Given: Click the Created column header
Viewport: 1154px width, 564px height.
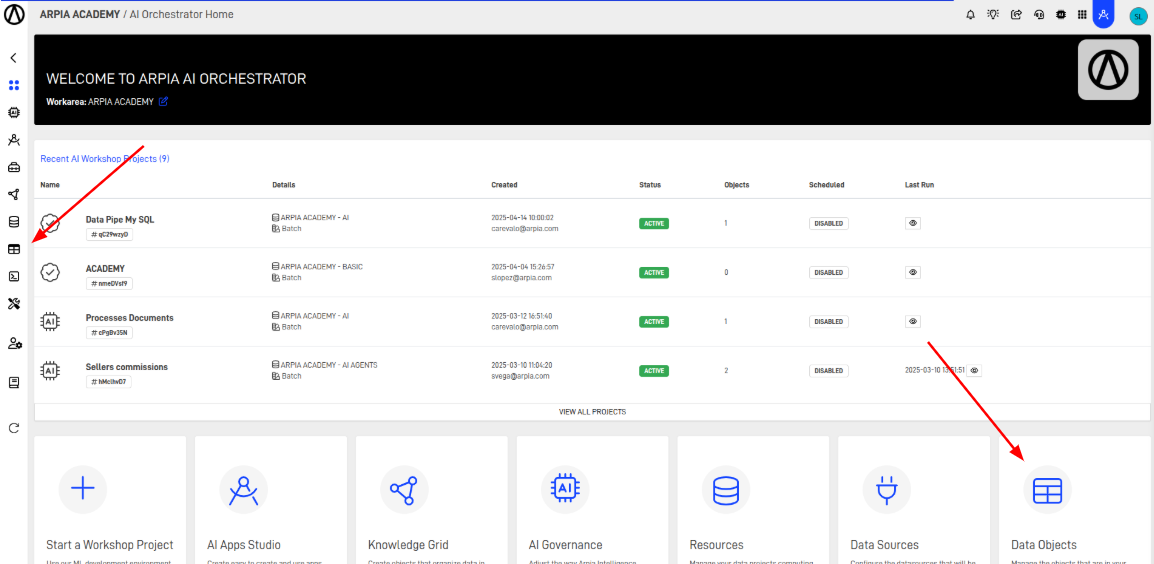Looking at the screenshot, I should [504, 185].
